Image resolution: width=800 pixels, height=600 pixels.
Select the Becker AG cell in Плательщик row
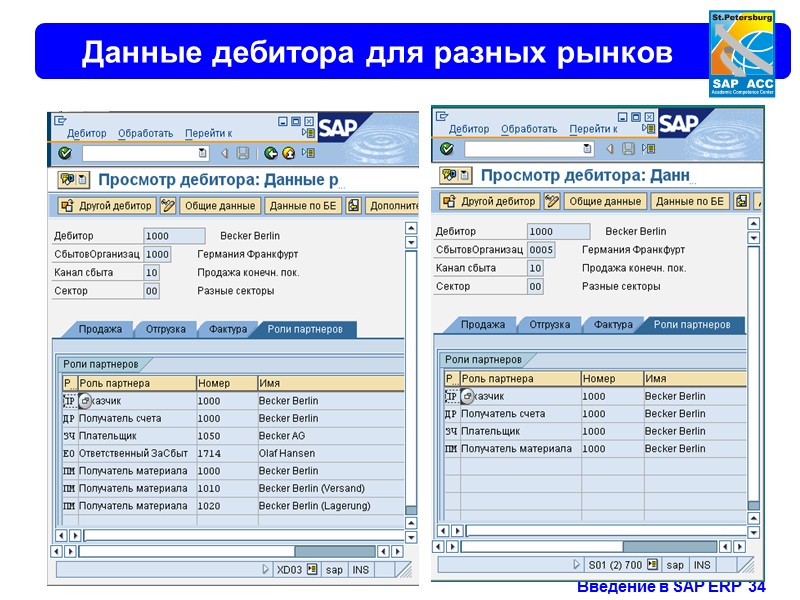[331, 436]
